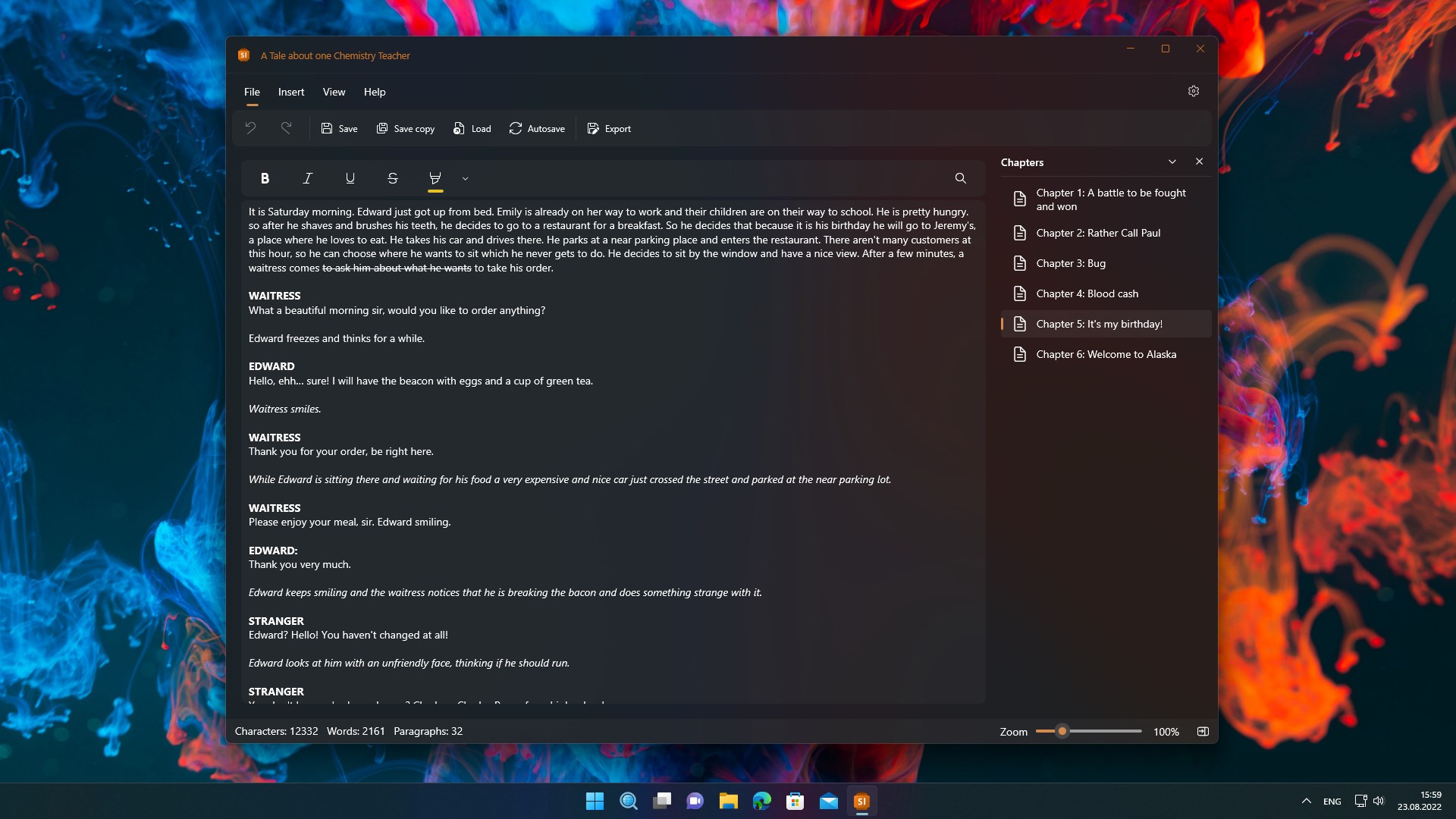This screenshot has height=819, width=1456.
Task: Click the Undo arrow icon
Action: [250, 128]
